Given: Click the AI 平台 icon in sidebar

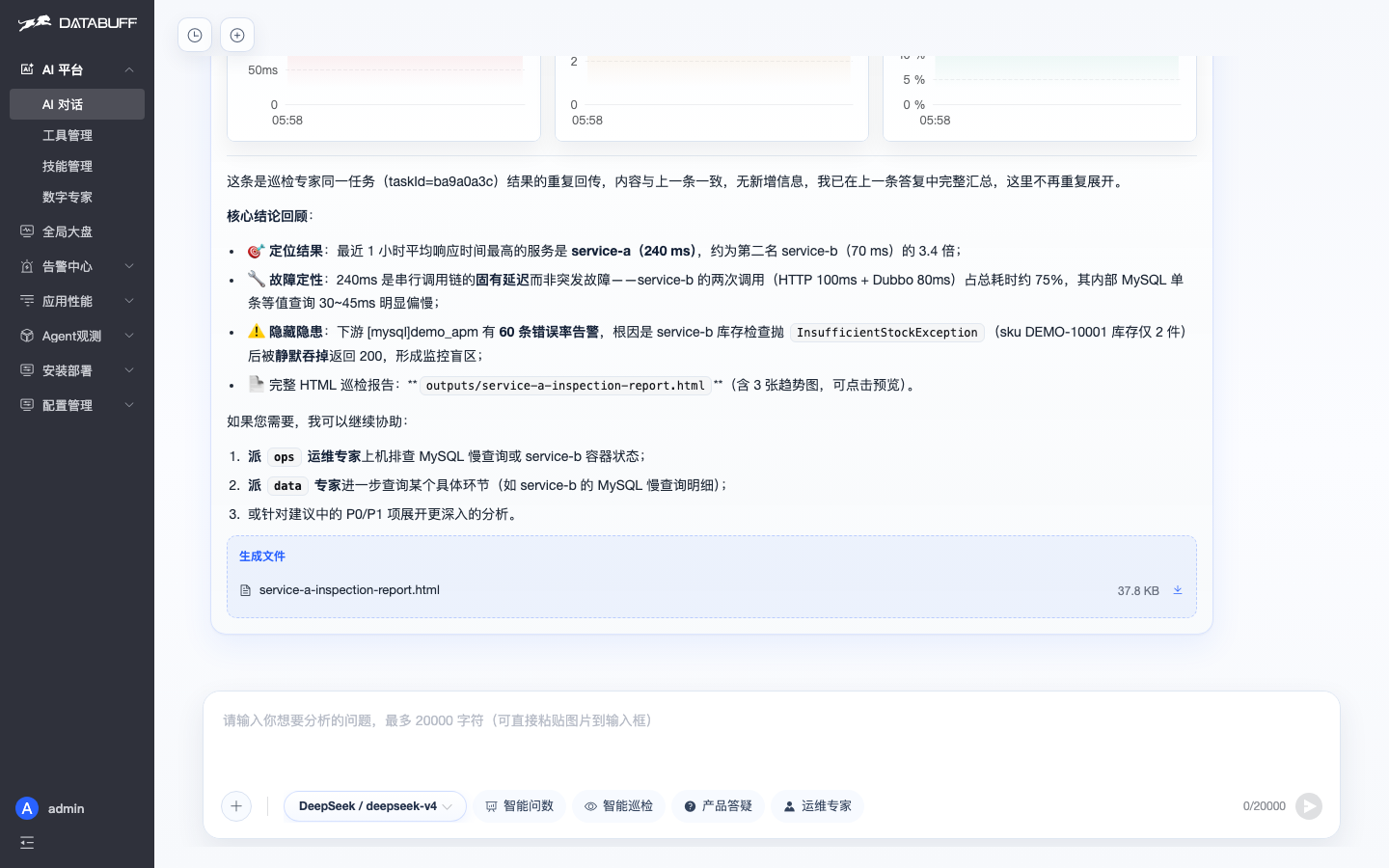Looking at the screenshot, I should (x=27, y=69).
